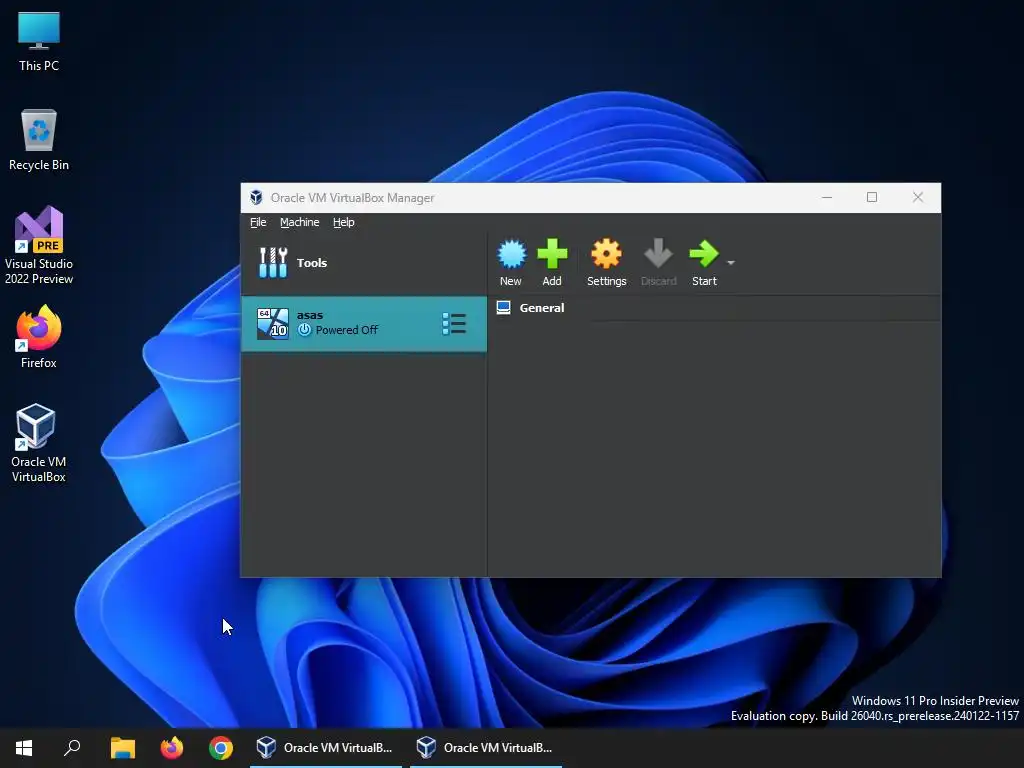Select Visual Studio 2022 Preview shortcut
The height and width of the screenshot is (768, 1024).
39,246
